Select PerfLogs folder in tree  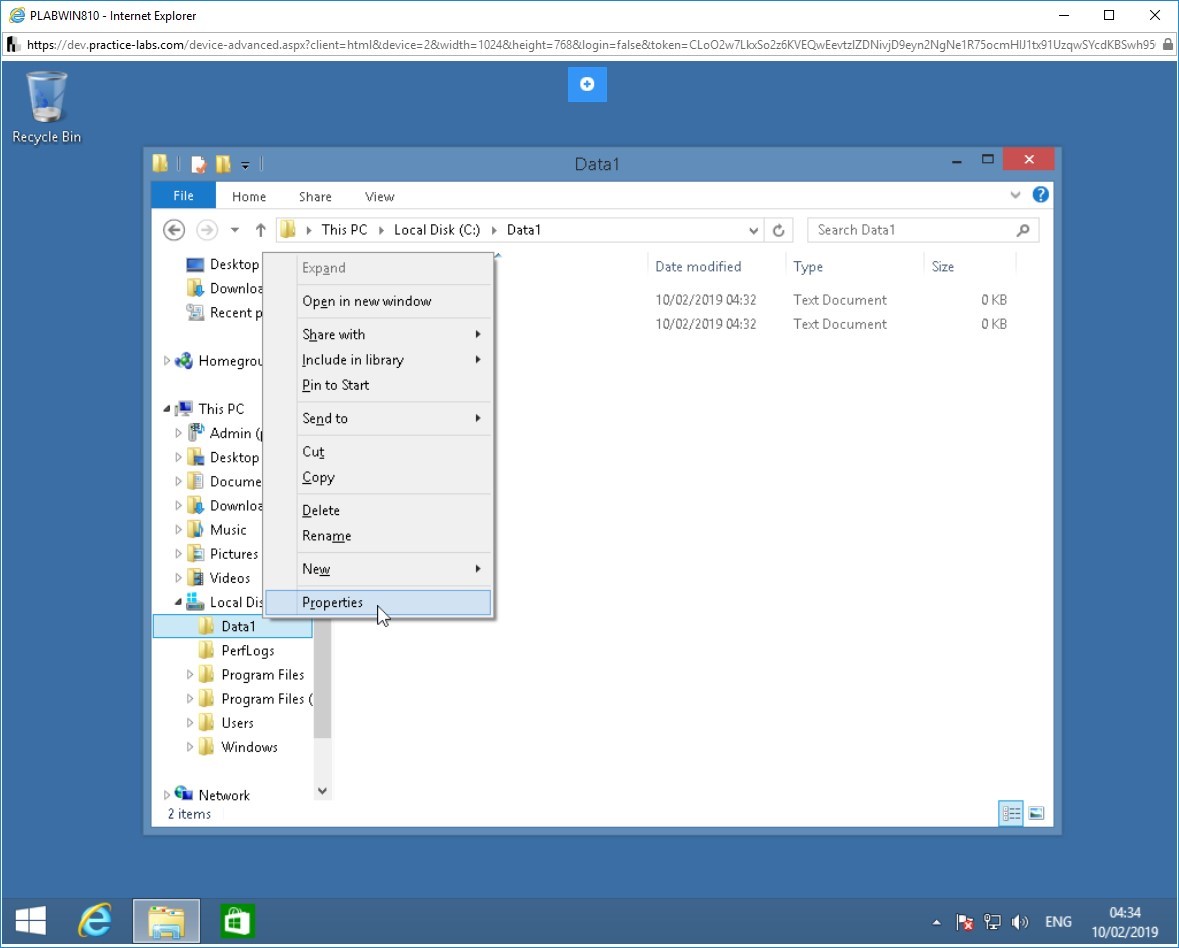pyautogui.click(x=247, y=651)
